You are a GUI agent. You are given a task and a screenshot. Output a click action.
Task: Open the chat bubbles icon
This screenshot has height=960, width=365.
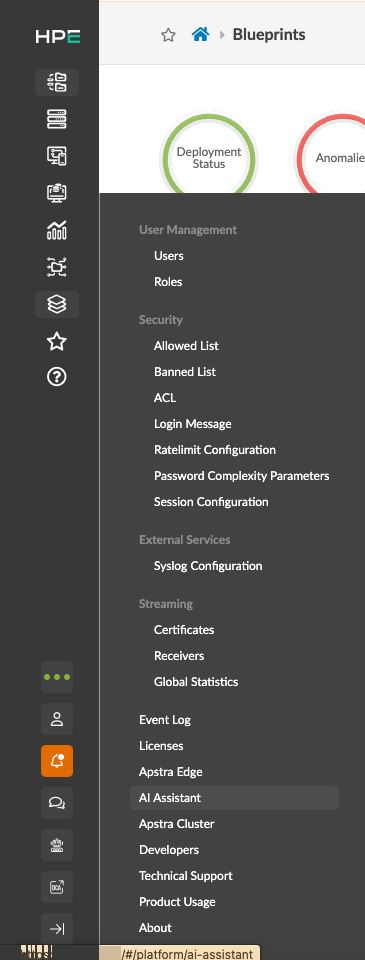point(57,803)
